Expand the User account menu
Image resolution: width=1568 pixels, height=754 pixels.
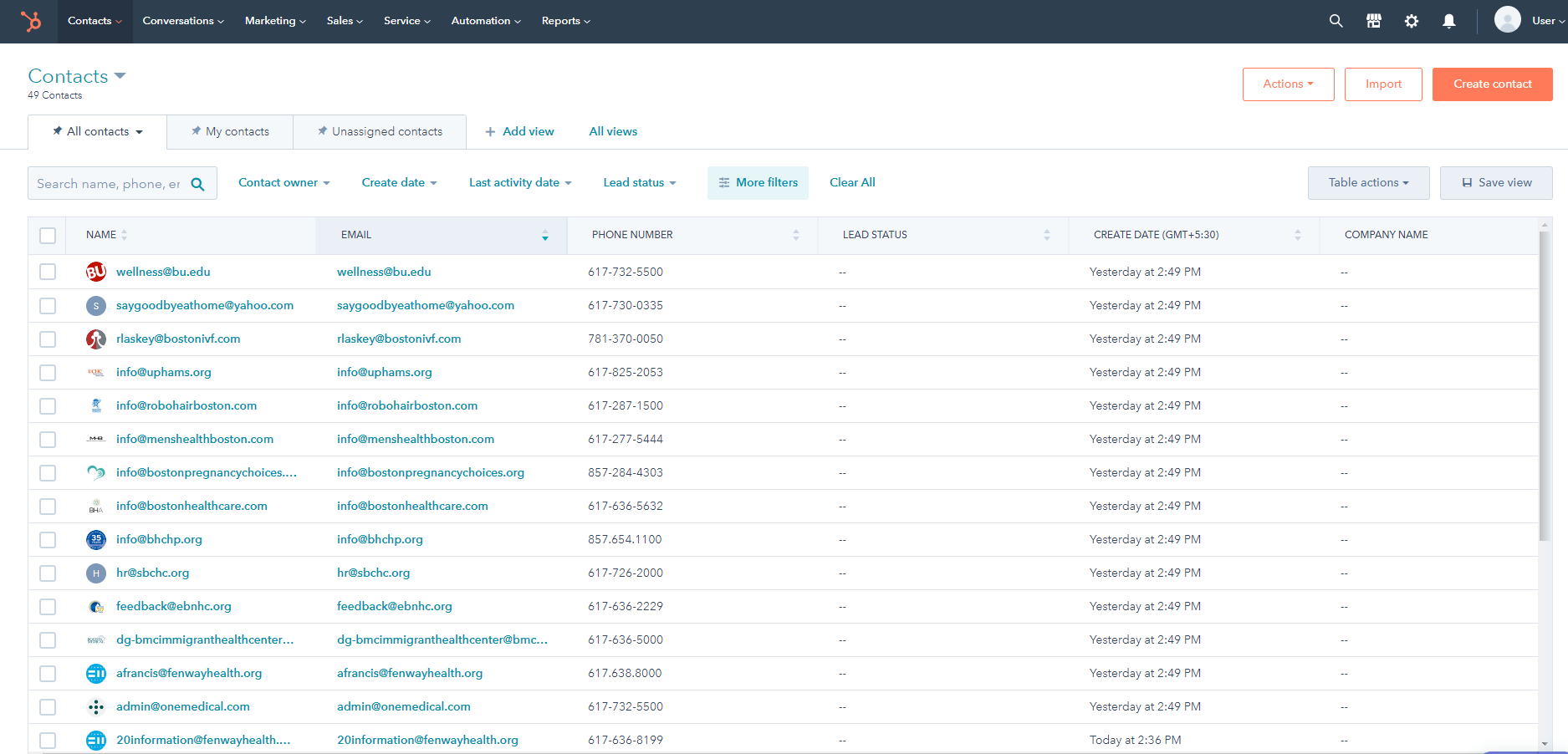pyautogui.click(x=1550, y=21)
